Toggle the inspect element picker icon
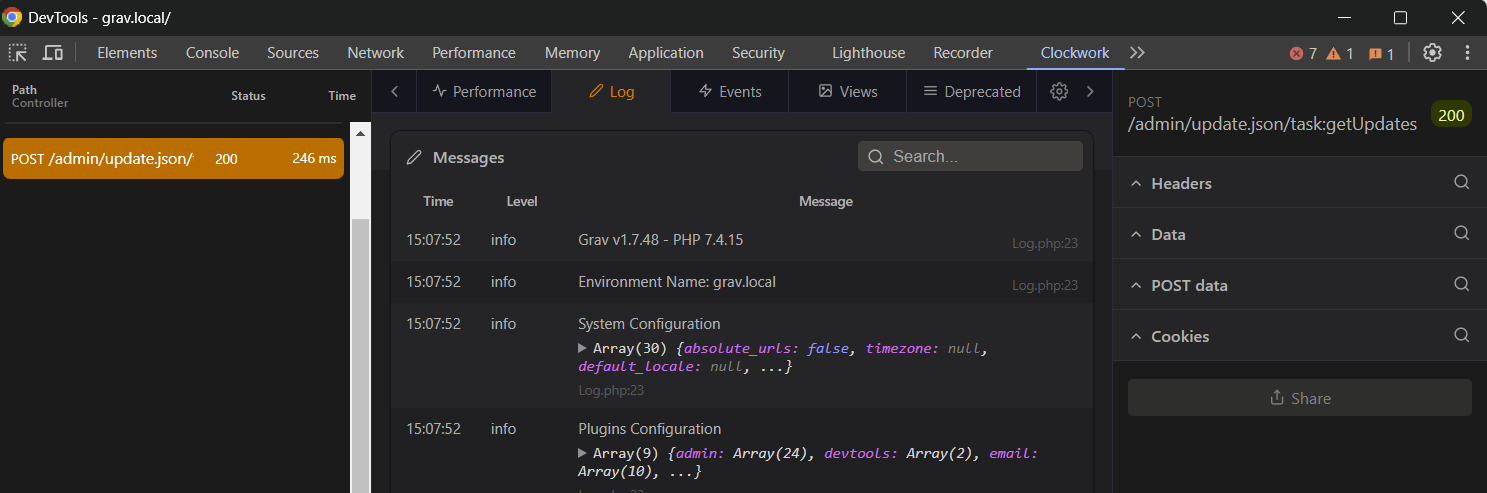The width and height of the screenshot is (1487, 493). pyautogui.click(x=18, y=53)
